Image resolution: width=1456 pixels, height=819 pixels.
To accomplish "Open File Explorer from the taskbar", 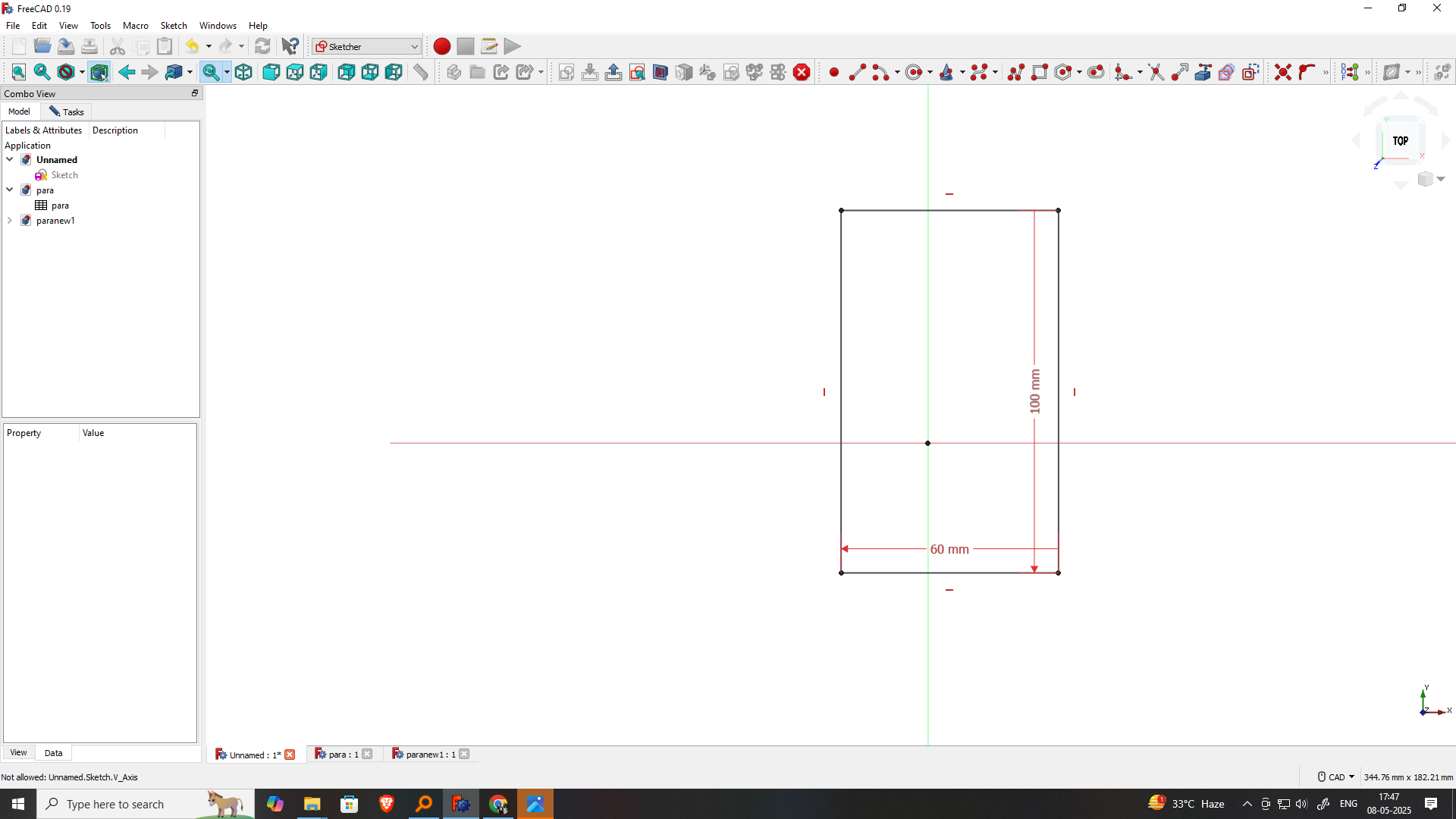I will point(312,804).
